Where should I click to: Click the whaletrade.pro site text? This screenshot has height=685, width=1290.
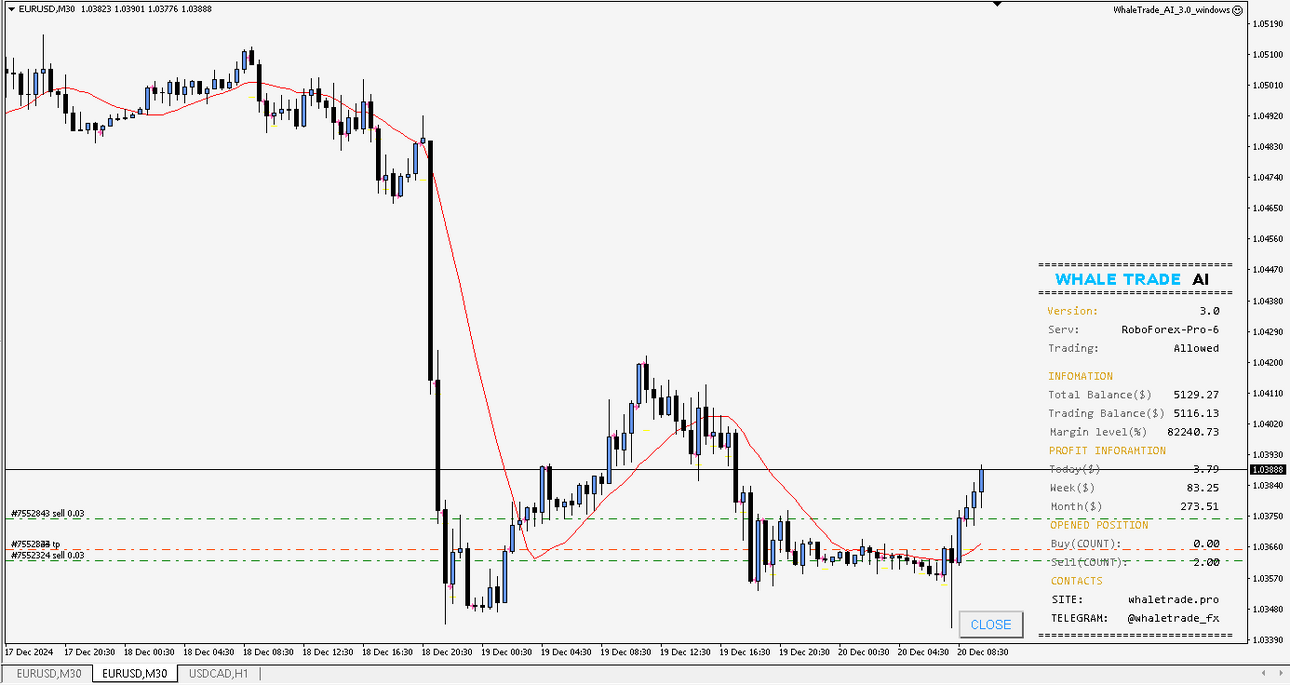[x=1173, y=599]
